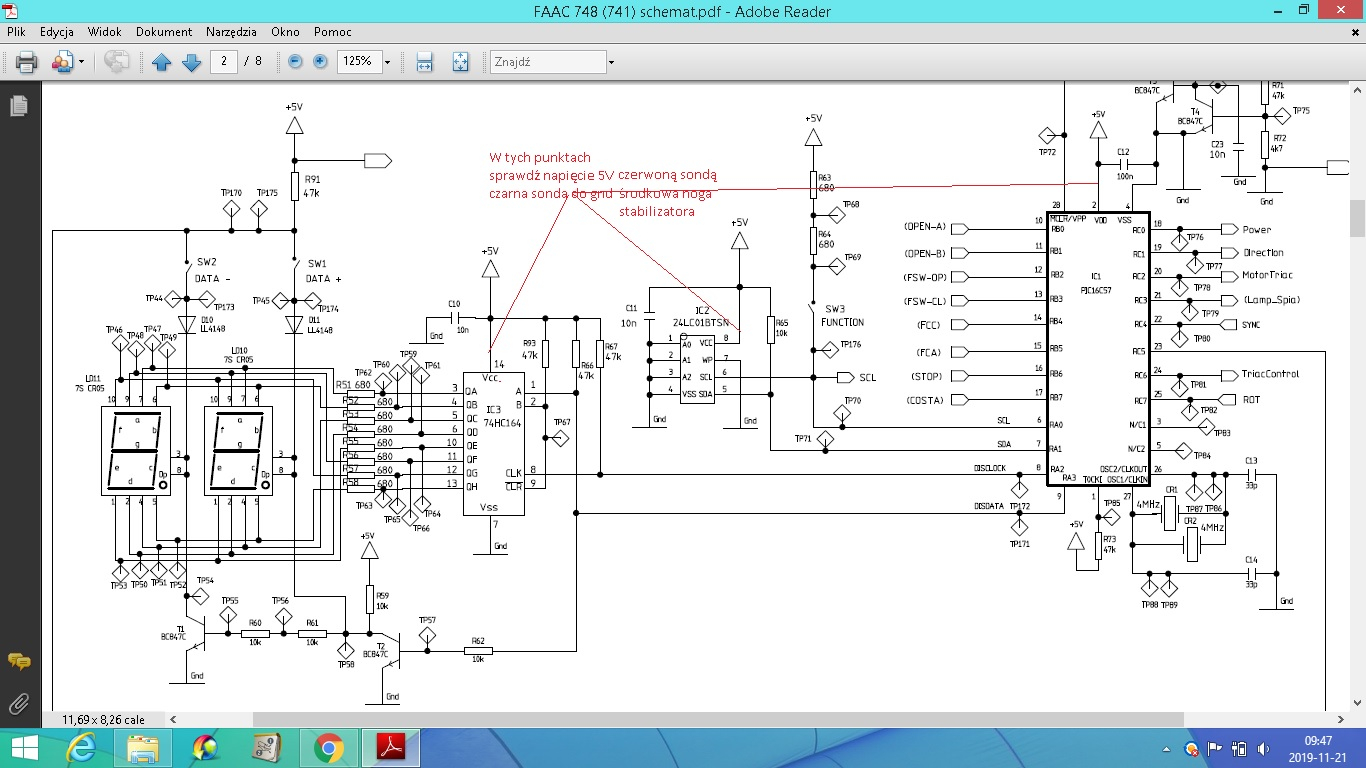
Task: Click the Print icon in toolbar
Action: (x=26, y=62)
